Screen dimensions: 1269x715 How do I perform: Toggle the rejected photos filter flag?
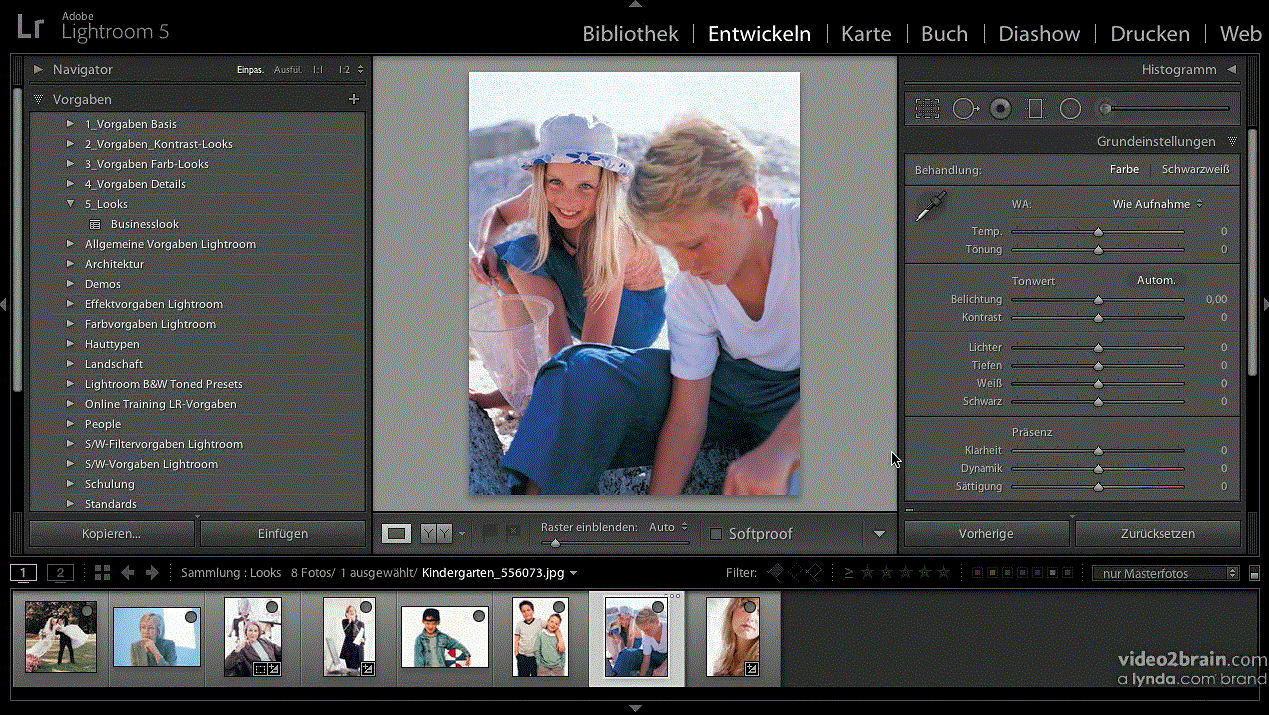[815, 572]
